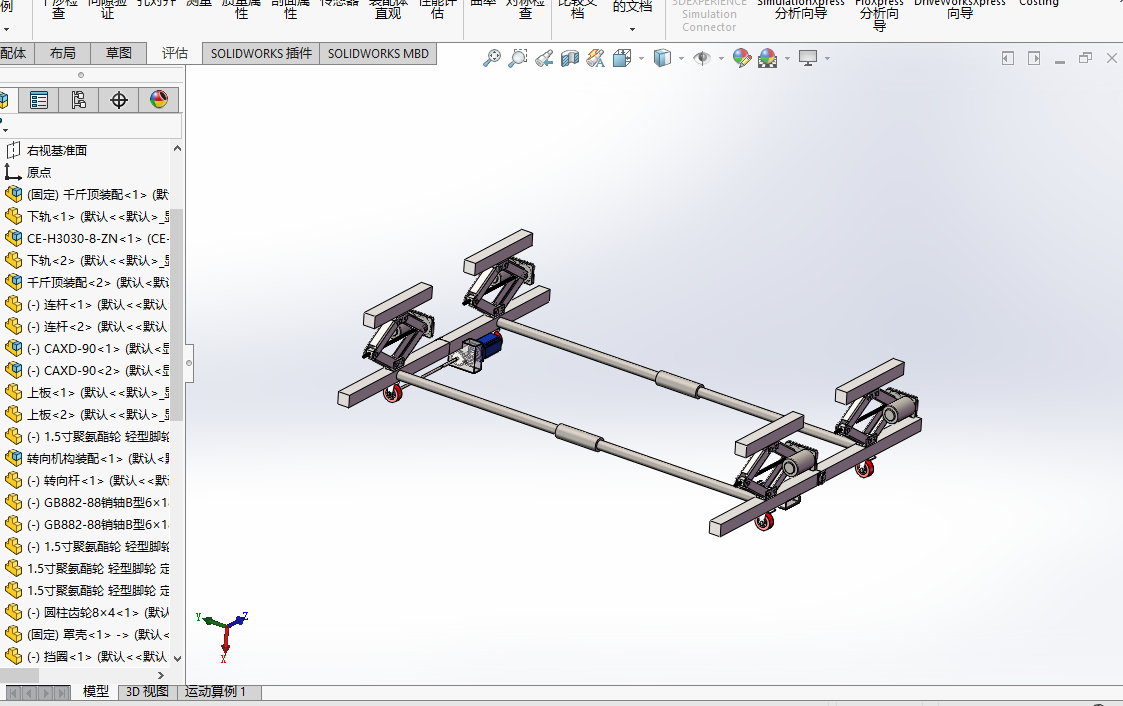The height and width of the screenshot is (706, 1123).
Task: Open the View Settings dropdown arrow
Action: point(827,59)
